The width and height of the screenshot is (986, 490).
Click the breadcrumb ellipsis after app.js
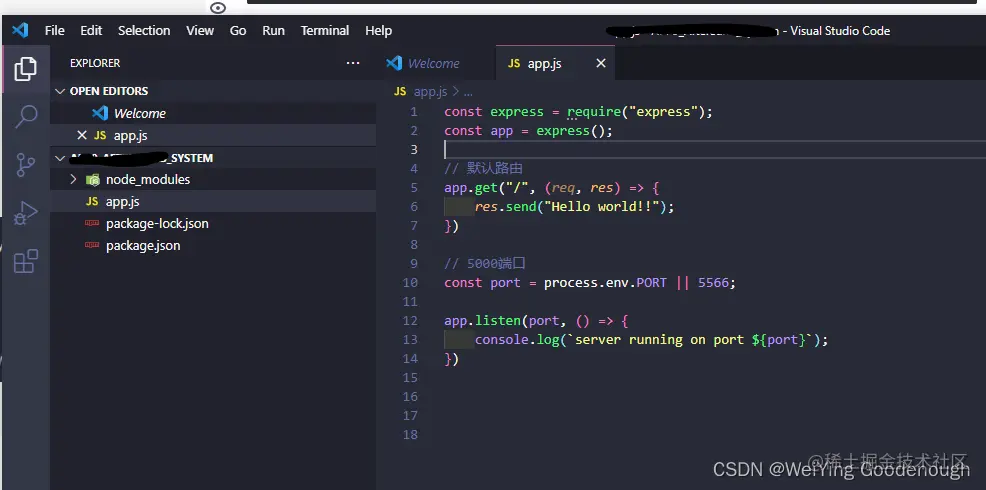pos(468,92)
